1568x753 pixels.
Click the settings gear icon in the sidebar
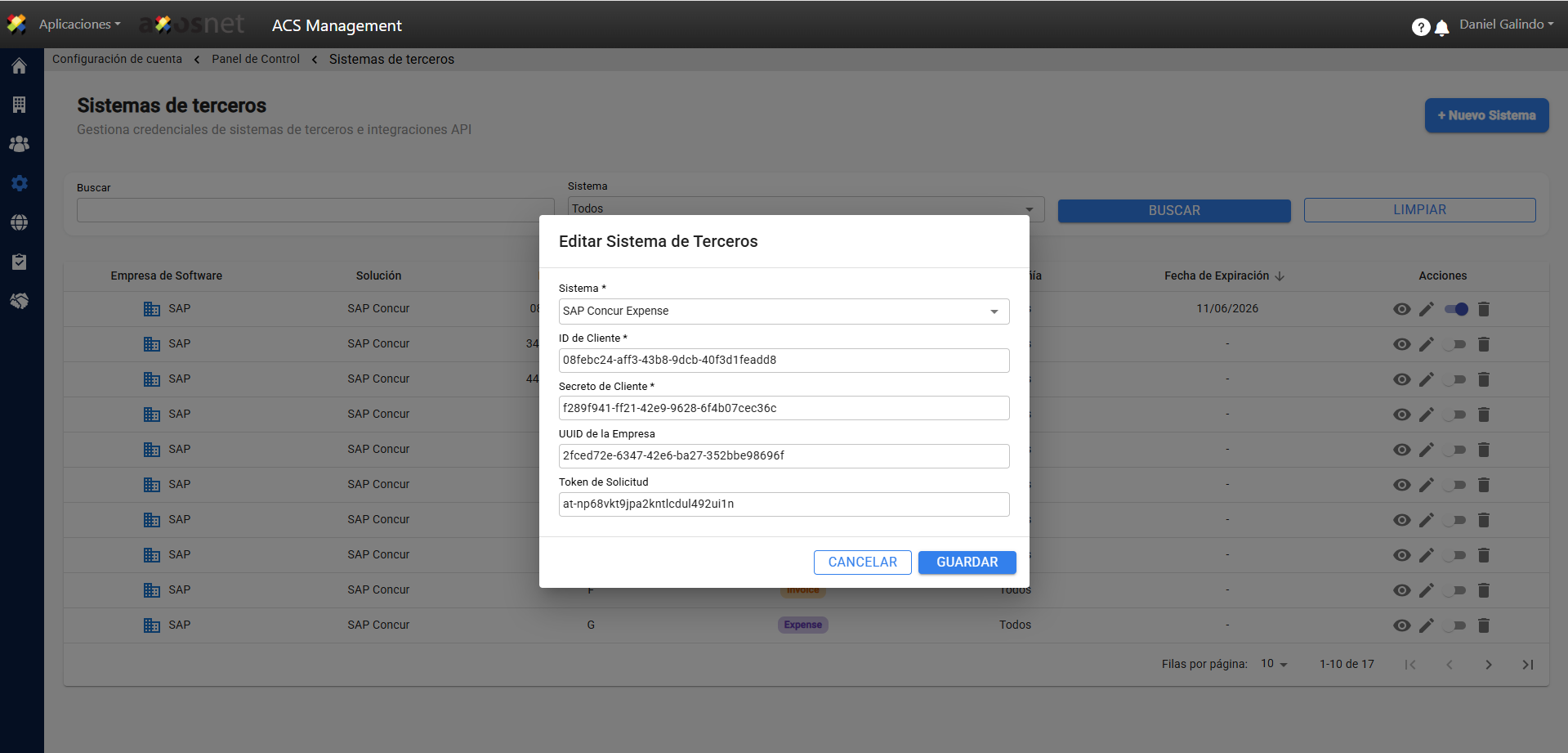click(x=19, y=183)
